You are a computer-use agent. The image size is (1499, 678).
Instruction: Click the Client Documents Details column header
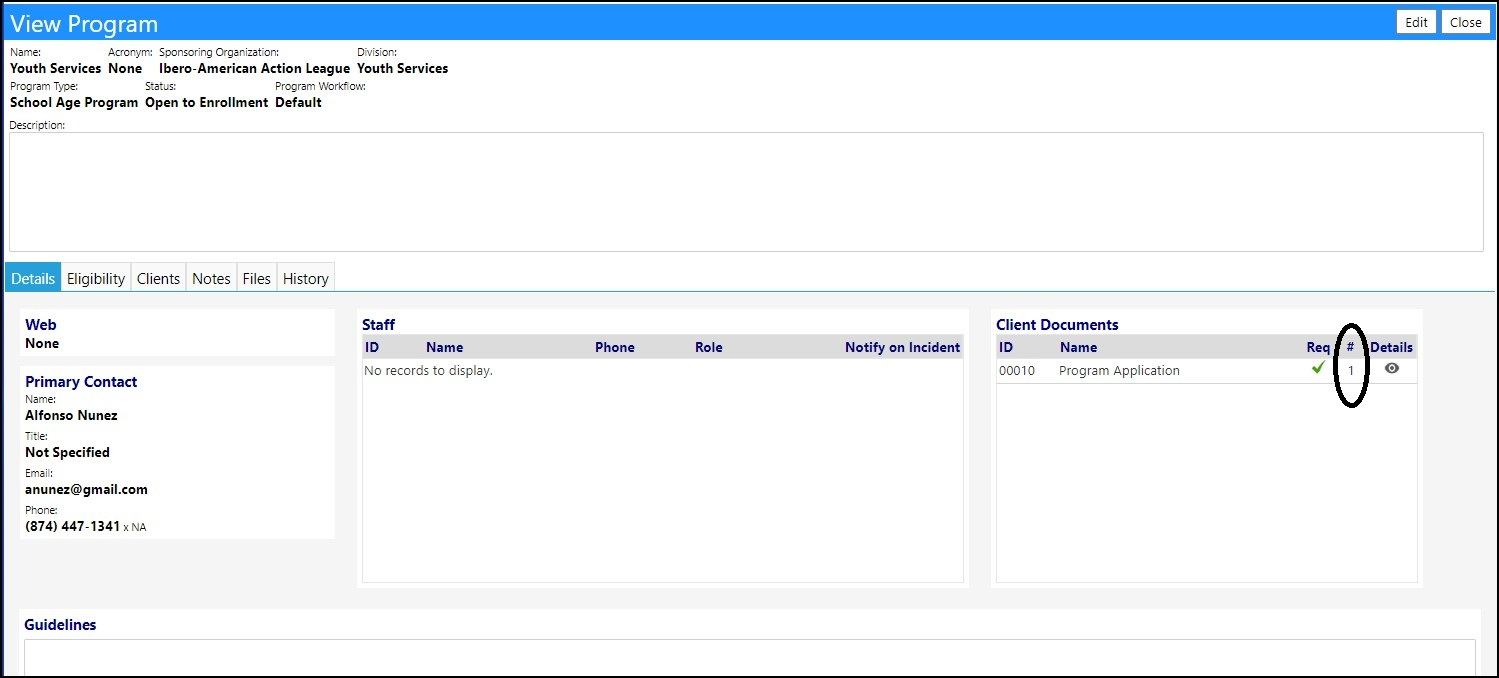coord(1392,347)
